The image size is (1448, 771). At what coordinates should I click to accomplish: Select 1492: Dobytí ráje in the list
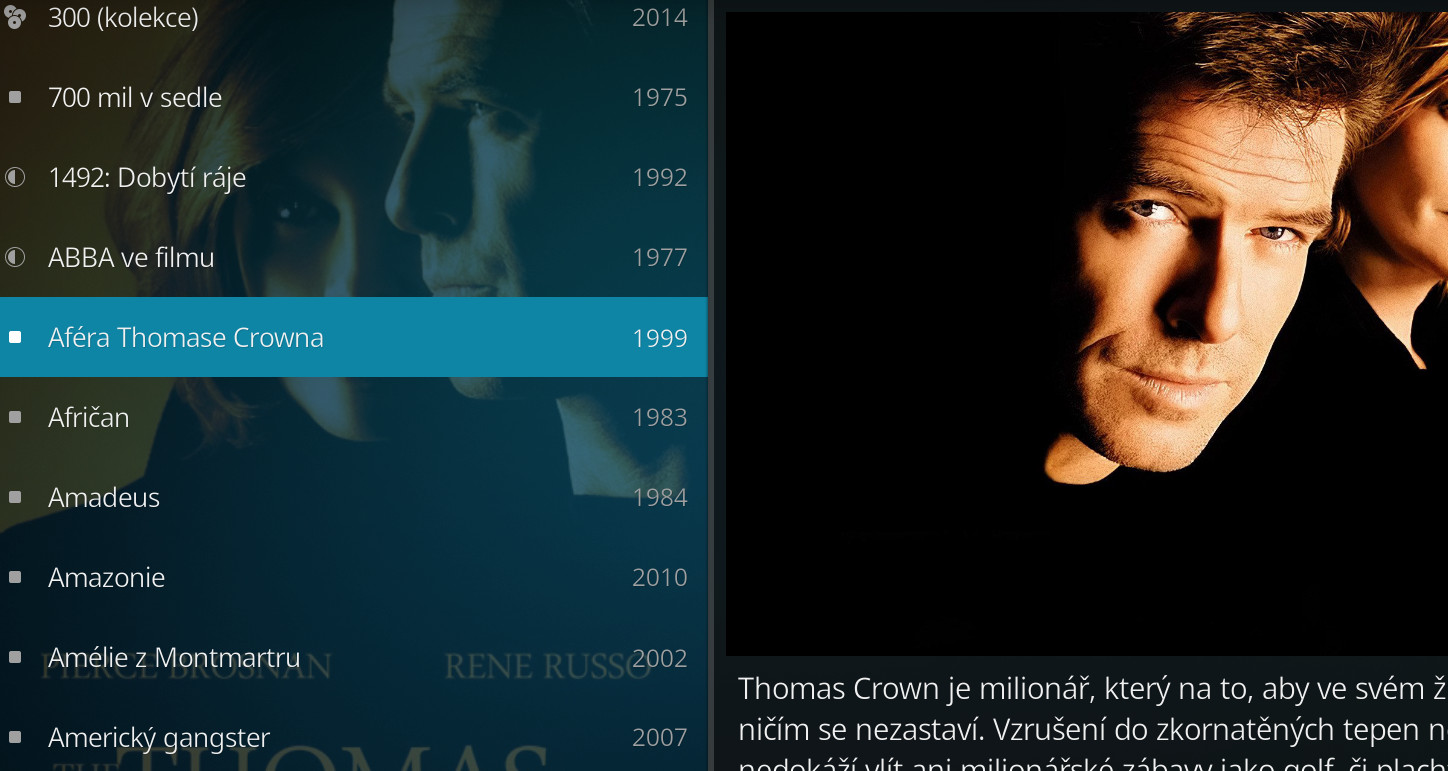[x=353, y=177]
